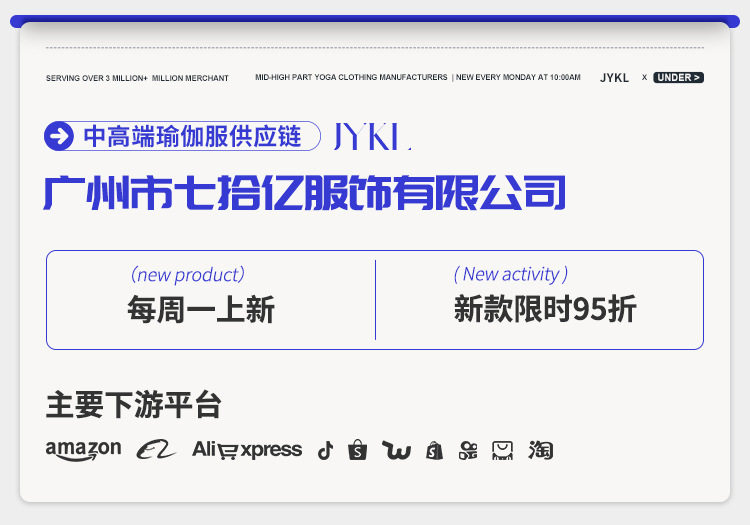Image resolution: width=750 pixels, height=525 pixels.
Task: Click the blue circular arrow icon
Action: 59,136
